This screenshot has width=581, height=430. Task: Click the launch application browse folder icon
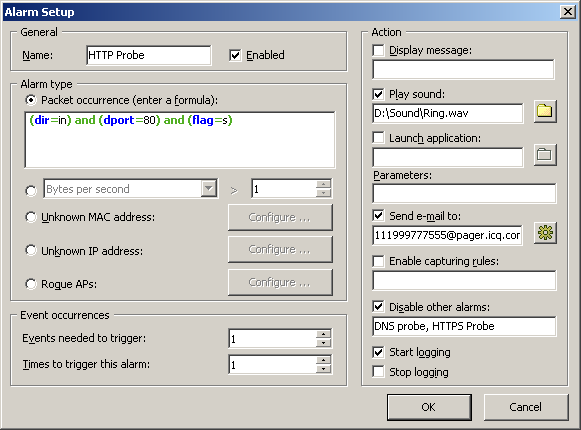(545, 155)
